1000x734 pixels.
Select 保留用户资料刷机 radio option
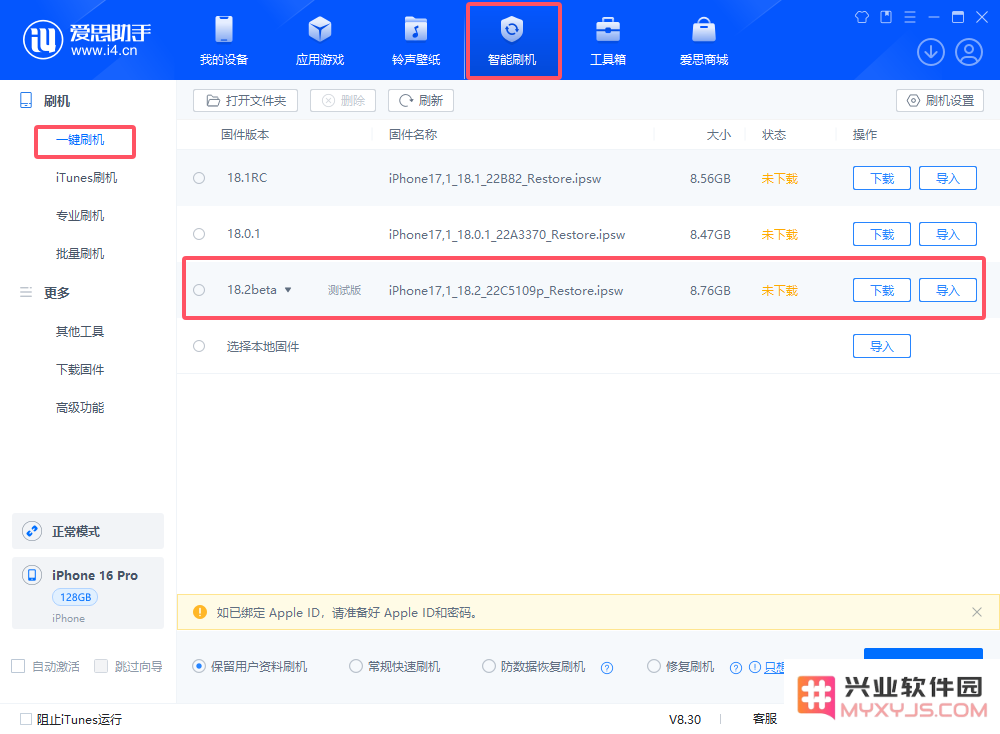click(x=199, y=666)
